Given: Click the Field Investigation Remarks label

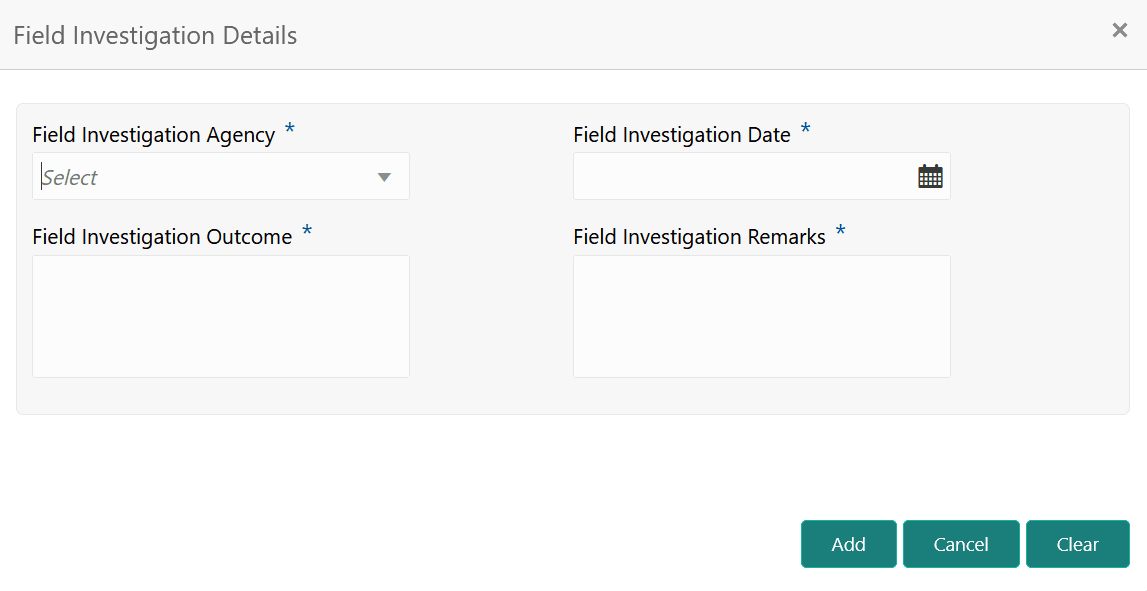Looking at the screenshot, I should coord(698,237).
